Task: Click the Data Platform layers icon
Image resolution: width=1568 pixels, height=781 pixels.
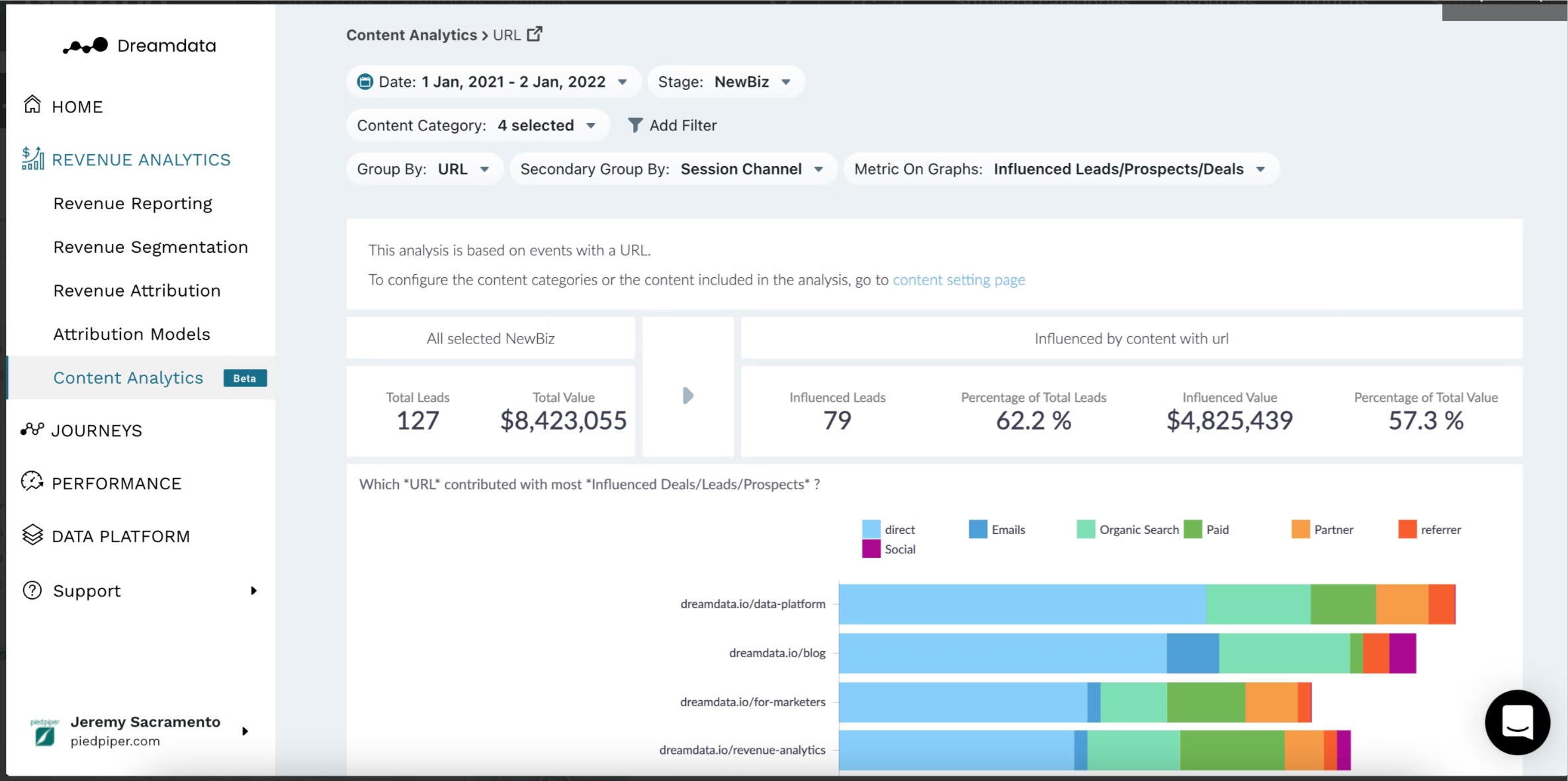Action: click(x=32, y=535)
